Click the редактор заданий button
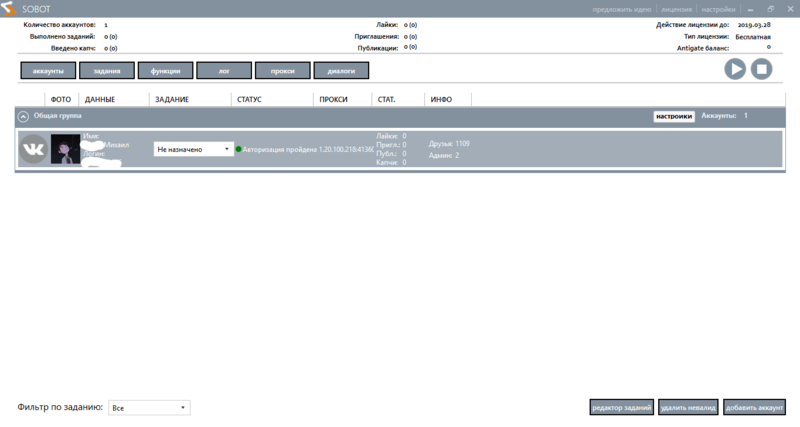The image size is (800, 427). click(x=622, y=407)
